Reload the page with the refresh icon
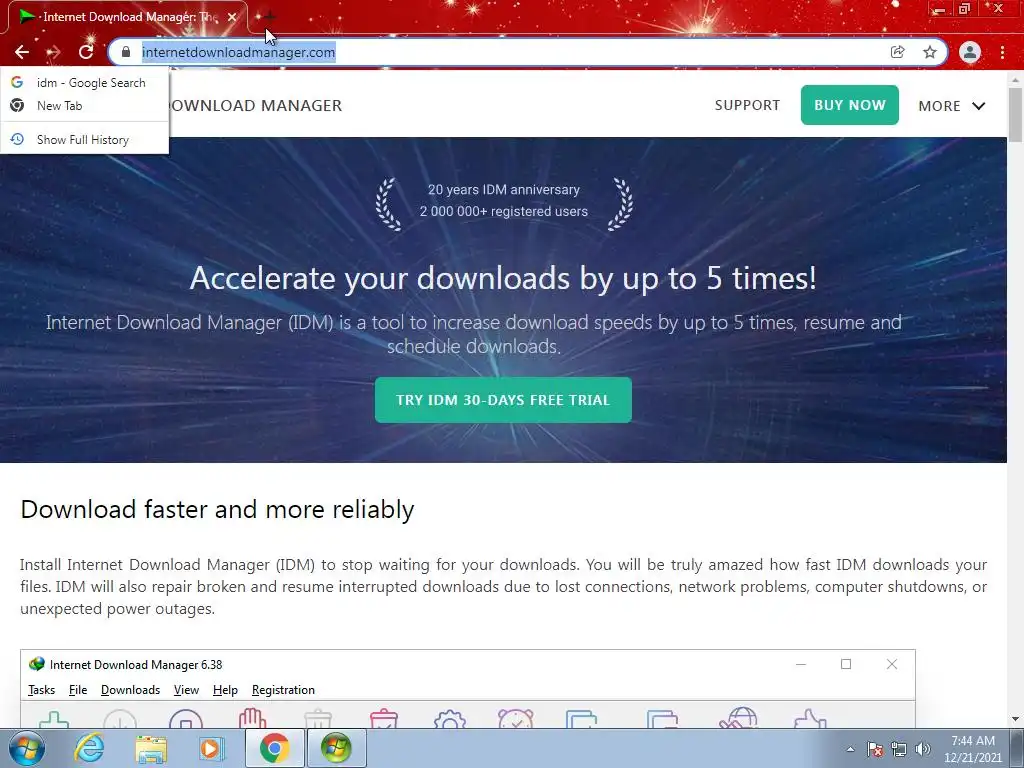 click(x=86, y=52)
